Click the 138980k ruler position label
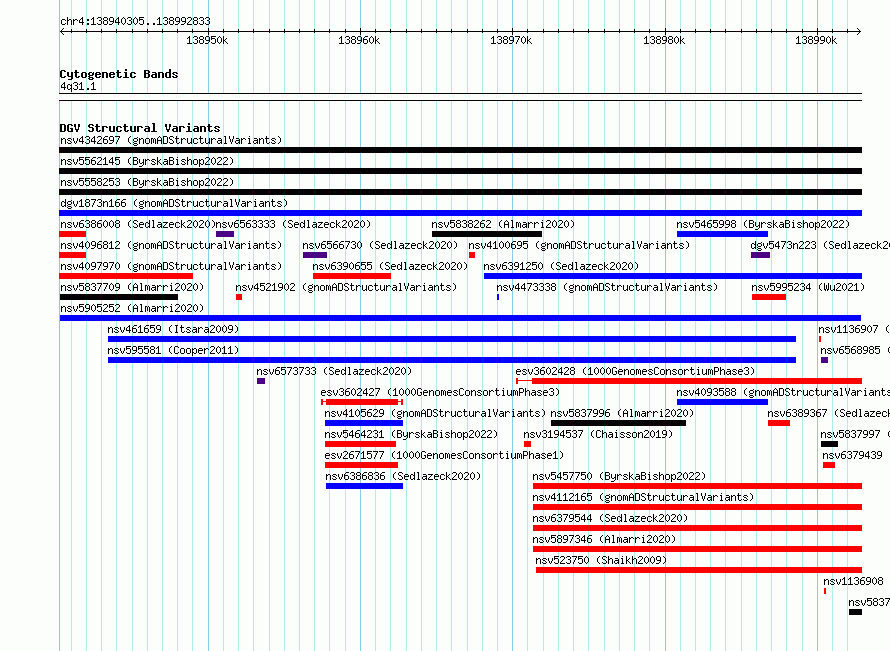The height and width of the screenshot is (651, 890). point(664,40)
